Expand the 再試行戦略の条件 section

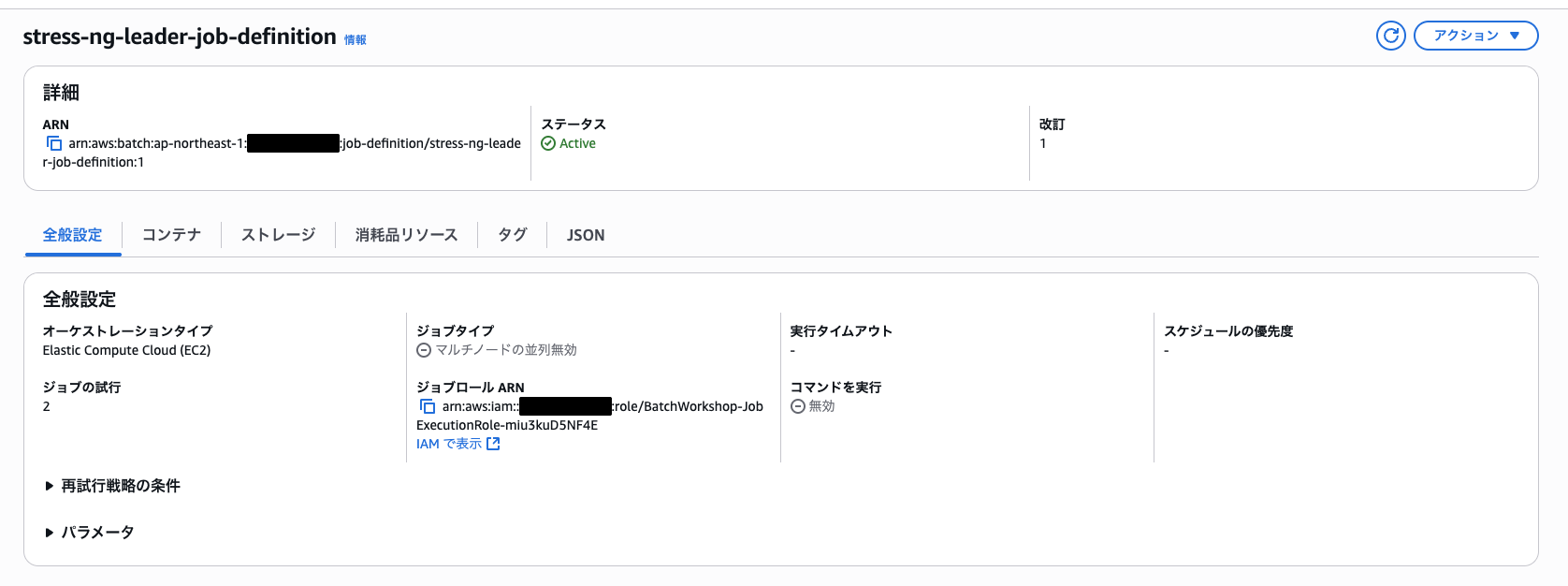coord(112,486)
